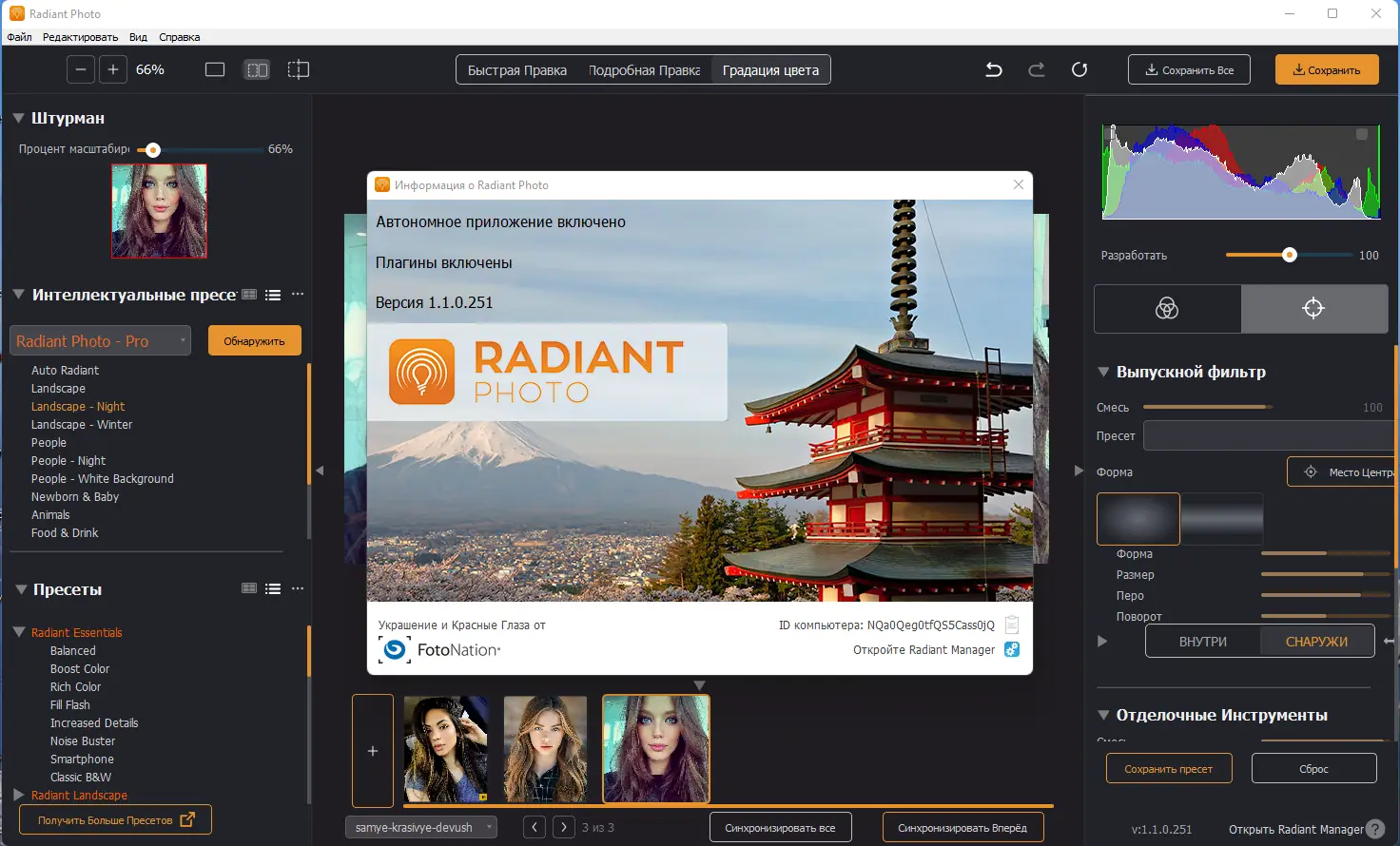Show smart presets as grid thumbnails
The height and width of the screenshot is (846, 1400).
249,295
